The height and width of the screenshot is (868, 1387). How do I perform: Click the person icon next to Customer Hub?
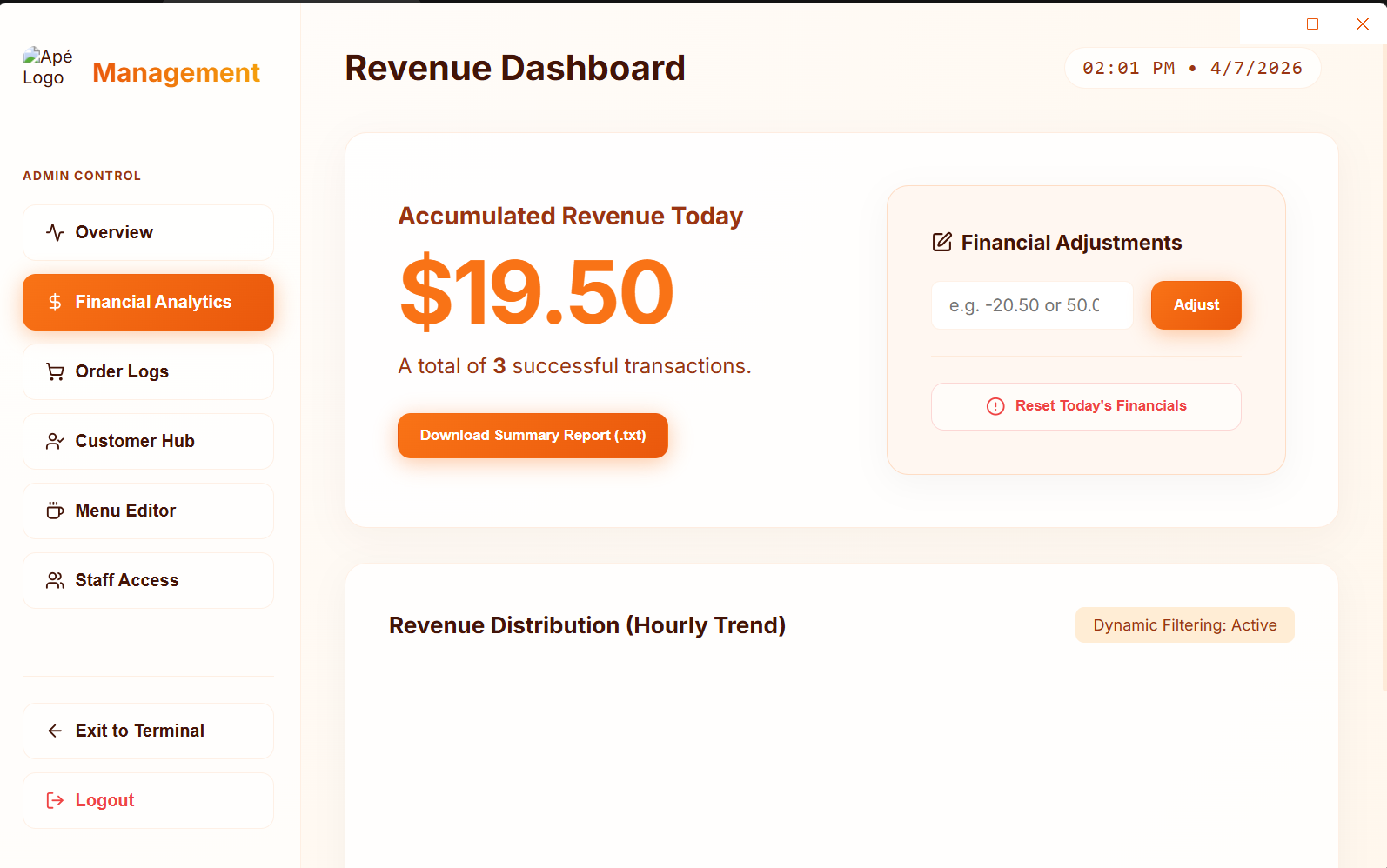(x=54, y=441)
